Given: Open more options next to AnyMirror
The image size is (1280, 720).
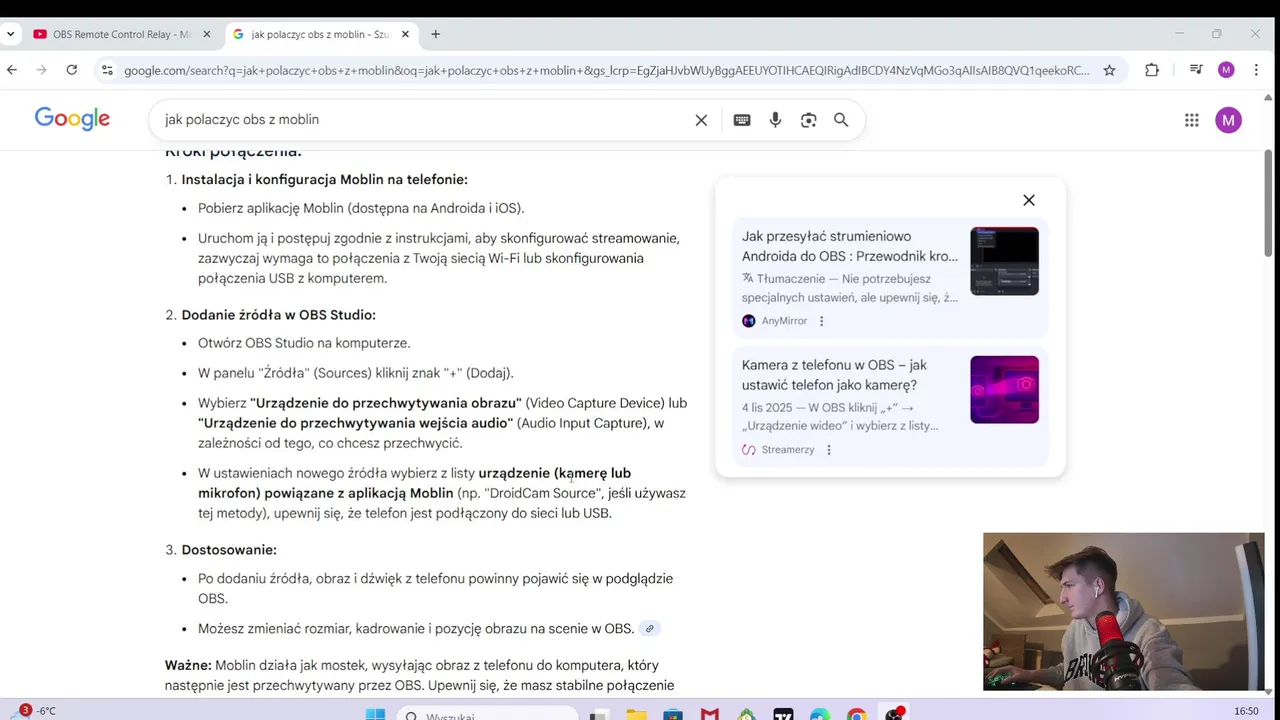Looking at the screenshot, I should [822, 321].
